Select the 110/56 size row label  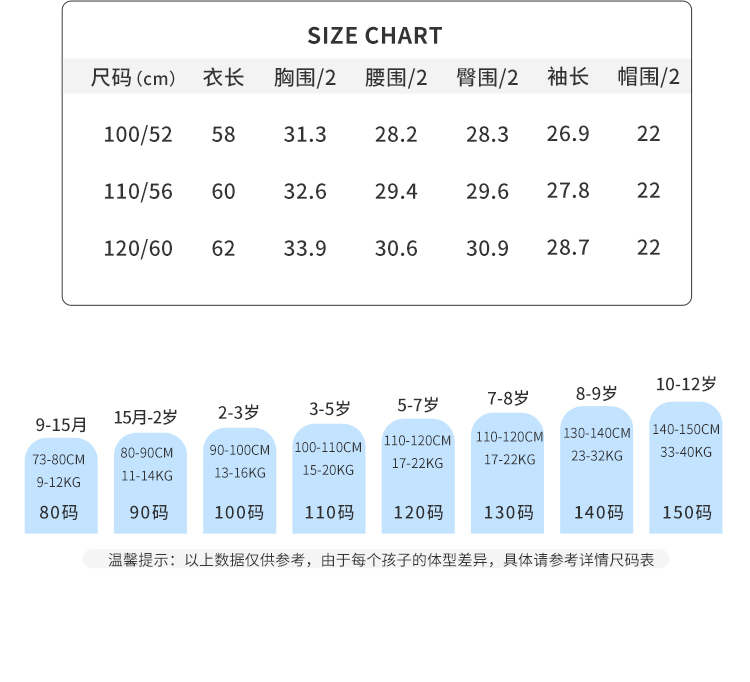pyautogui.click(x=138, y=191)
